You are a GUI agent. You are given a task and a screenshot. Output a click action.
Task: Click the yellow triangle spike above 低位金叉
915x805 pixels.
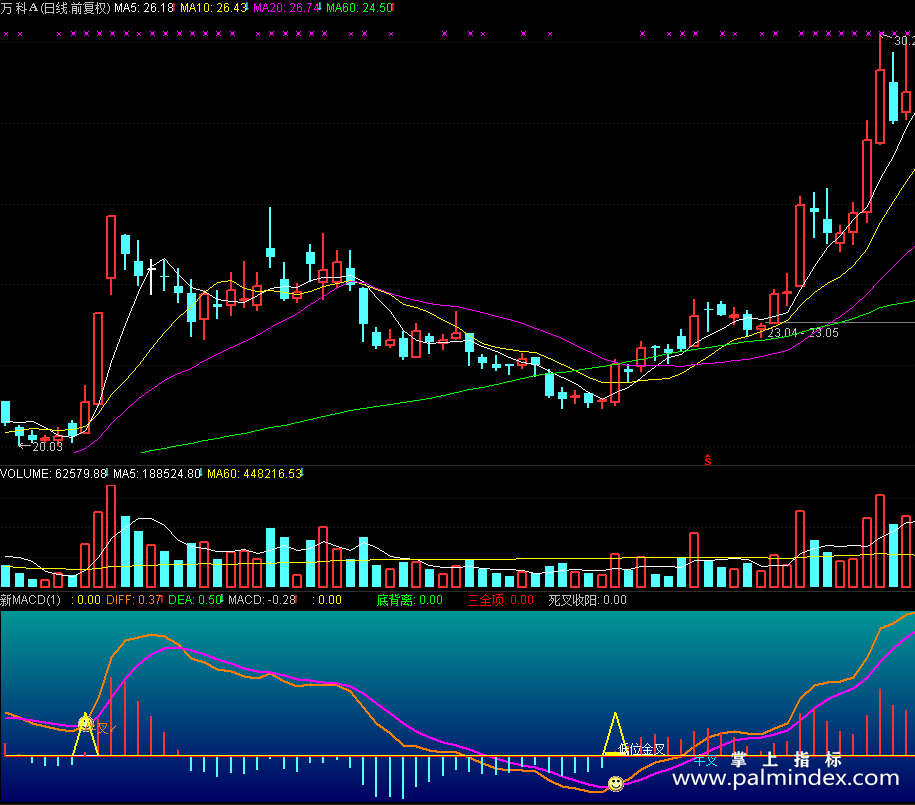[x=615, y=734]
